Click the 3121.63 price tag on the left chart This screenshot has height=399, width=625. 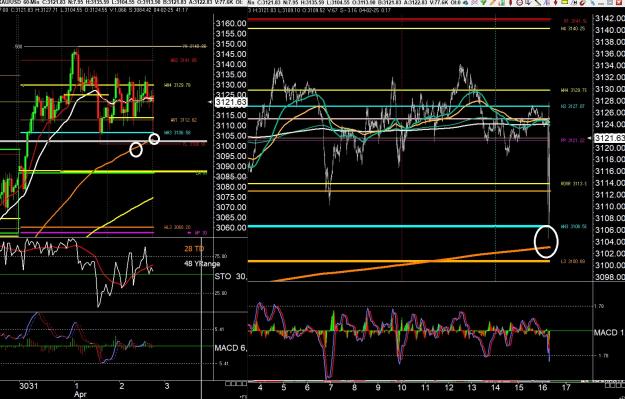click(x=231, y=102)
